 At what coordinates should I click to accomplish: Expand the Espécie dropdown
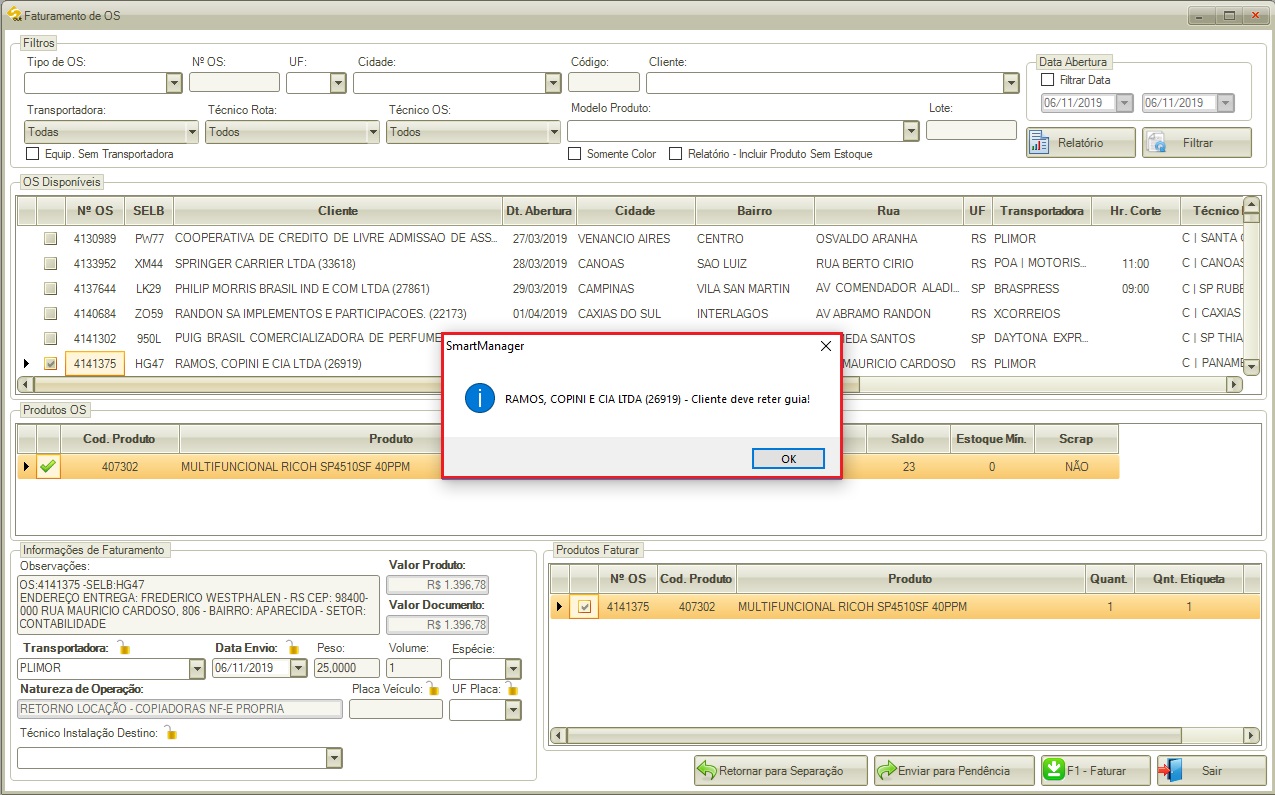pos(513,669)
